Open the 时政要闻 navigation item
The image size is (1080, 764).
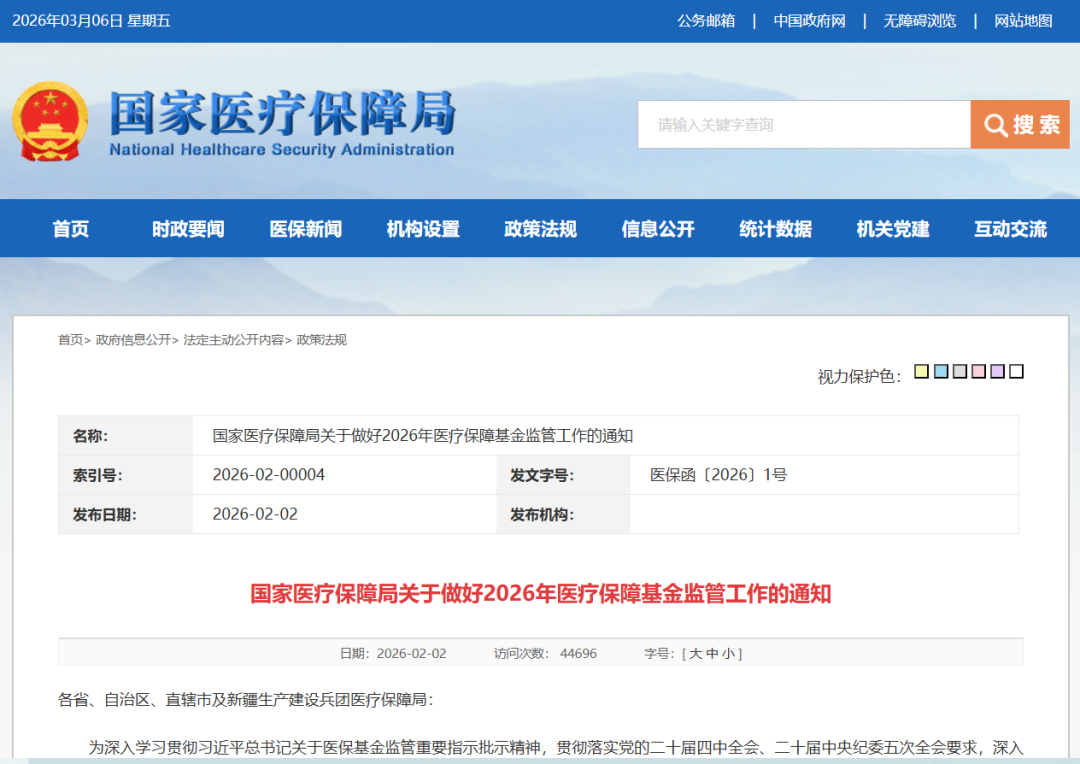pyautogui.click(x=188, y=229)
